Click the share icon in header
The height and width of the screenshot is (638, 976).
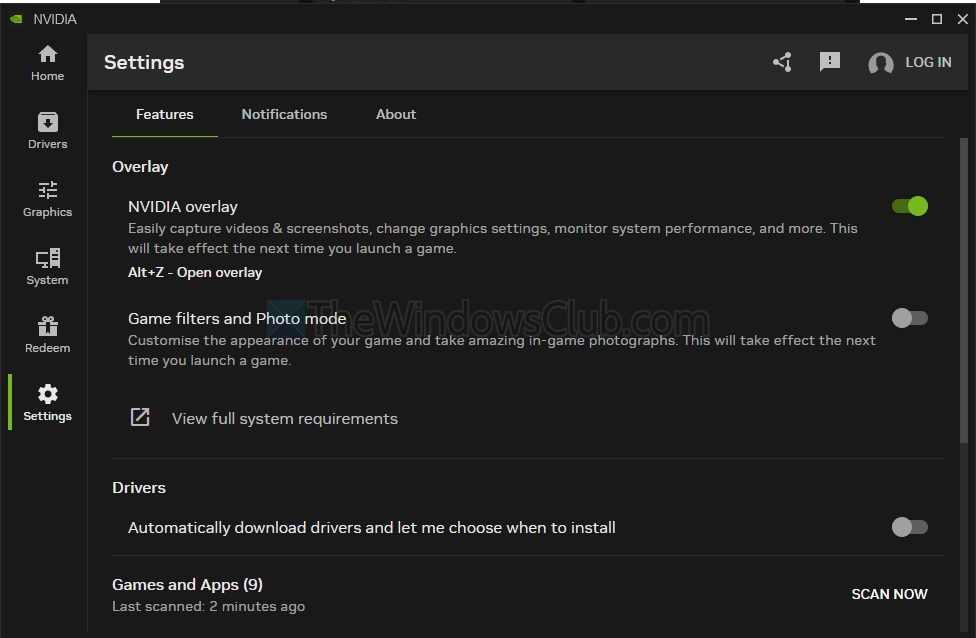(x=782, y=62)
